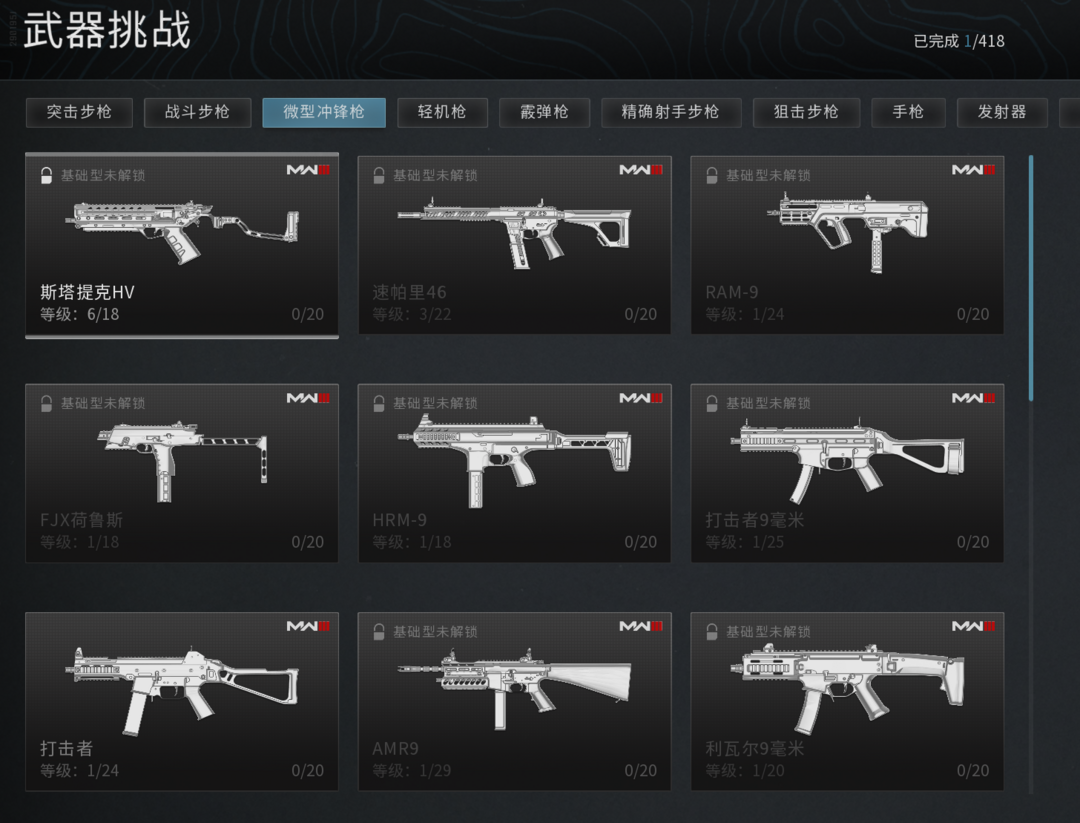This screenshot has width=1080, height=823.
Task: Select the RAM-9 weapon image
Action: [x=848, y=231]
